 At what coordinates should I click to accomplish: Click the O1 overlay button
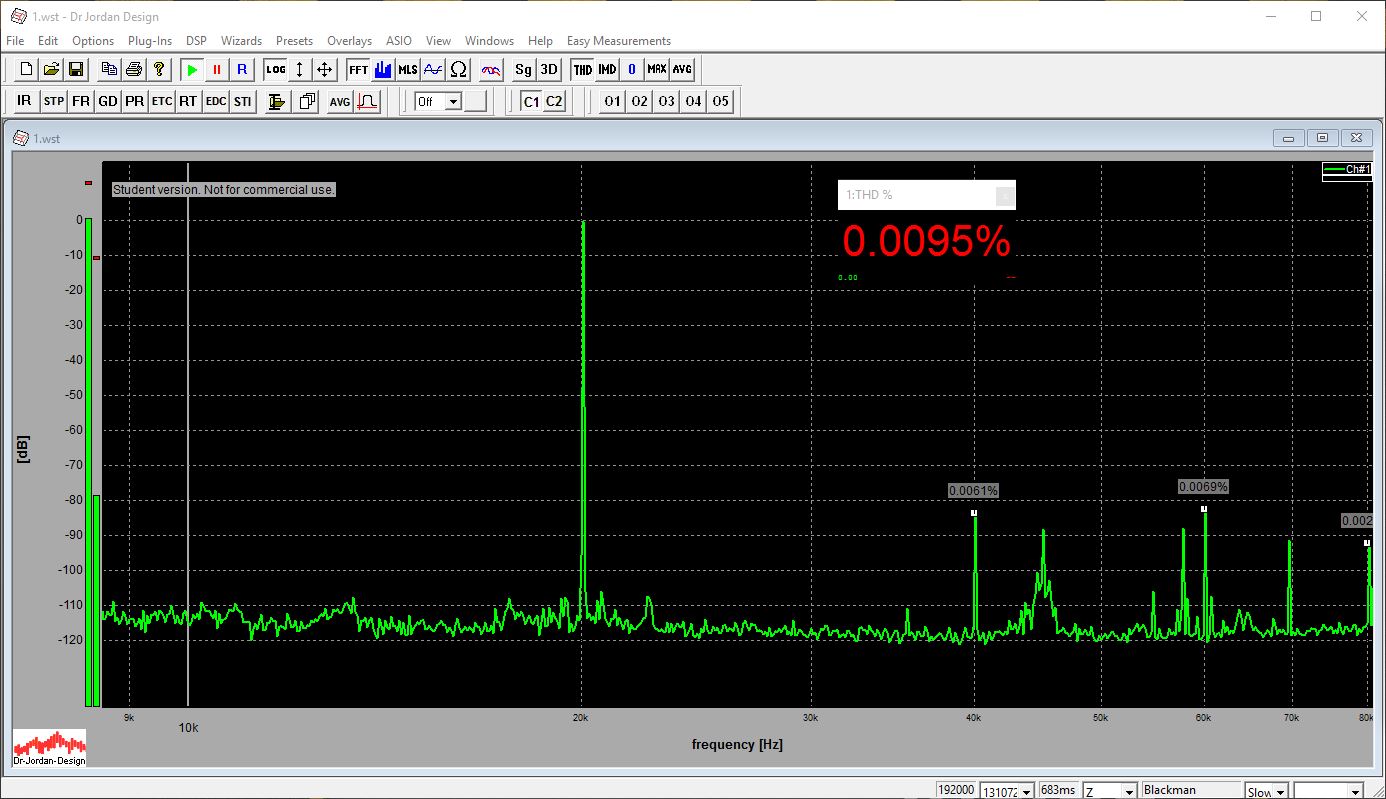click(612, 101)
